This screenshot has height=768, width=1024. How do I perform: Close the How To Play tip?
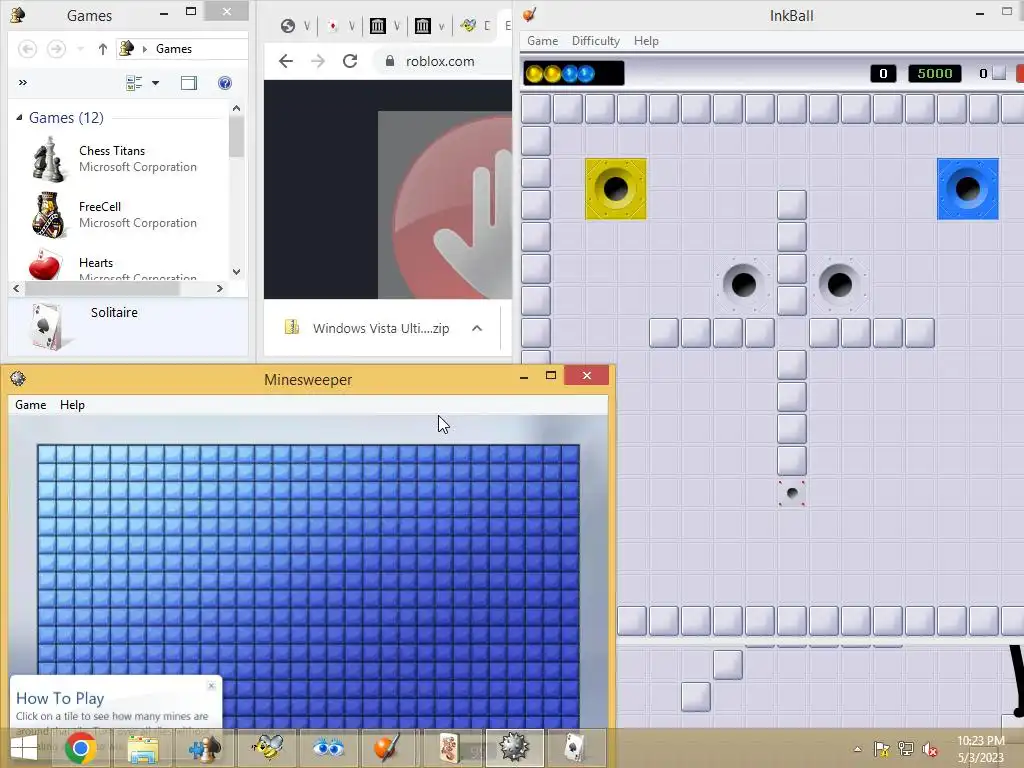tap(211, 686)
